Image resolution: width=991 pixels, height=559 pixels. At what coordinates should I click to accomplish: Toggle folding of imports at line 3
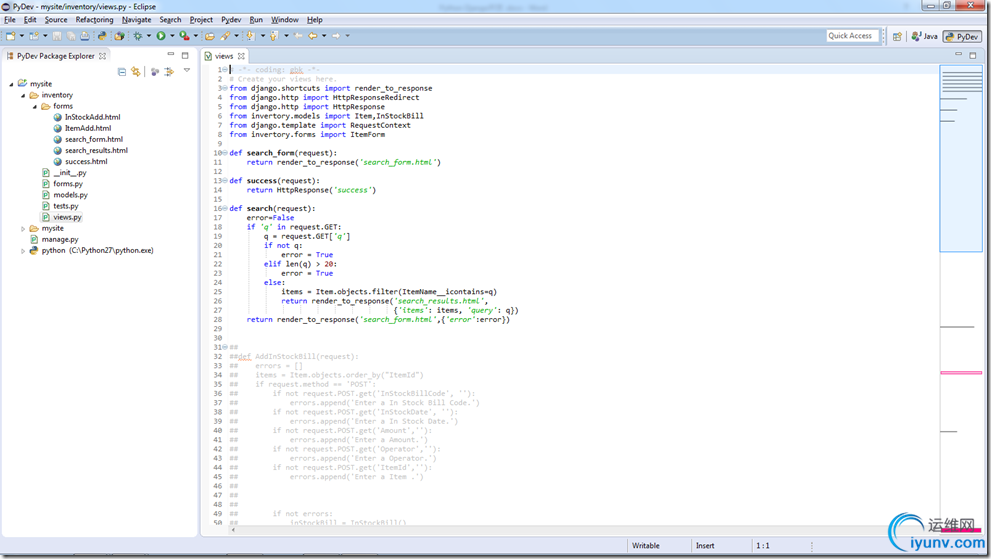225,88
